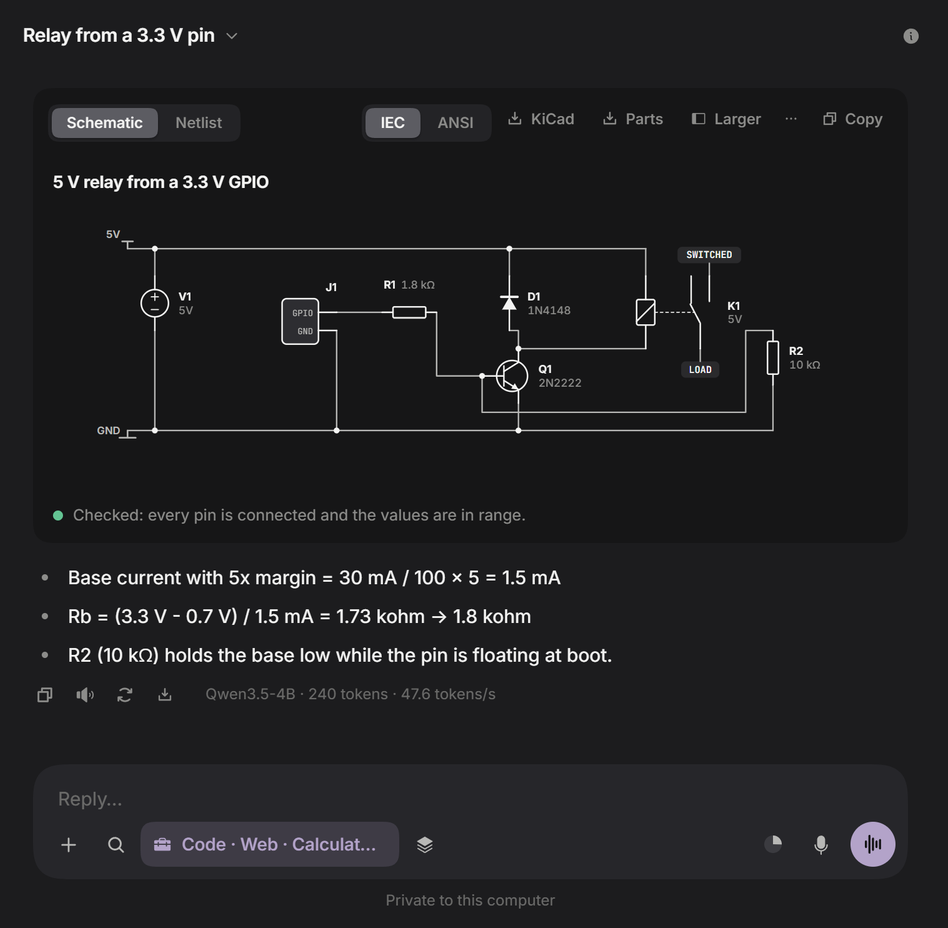Focus the Reply input field
Screen dimensions: 948x928
[470, 799]
